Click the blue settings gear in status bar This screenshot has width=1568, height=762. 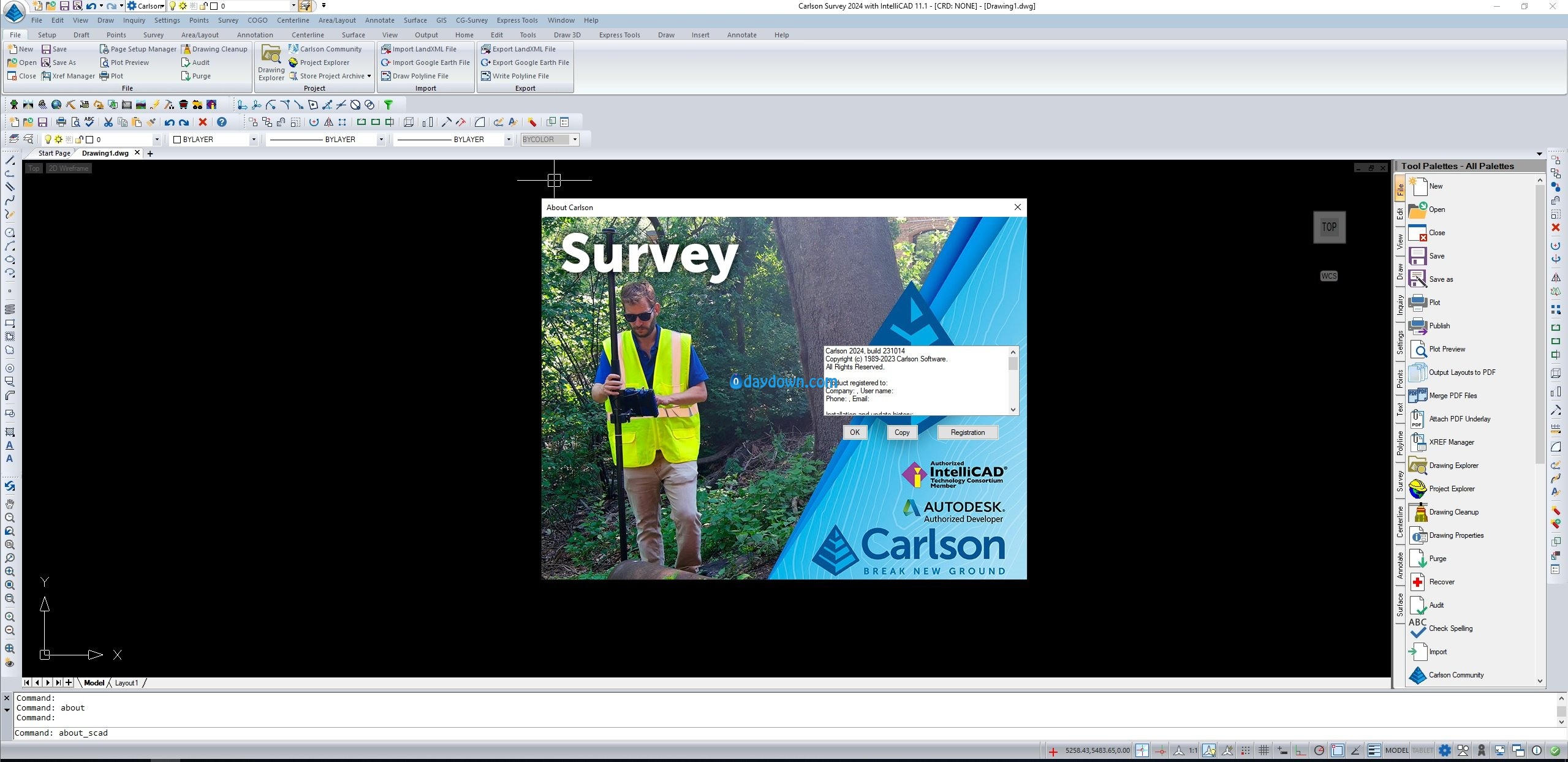click(x=1445, y=750)
